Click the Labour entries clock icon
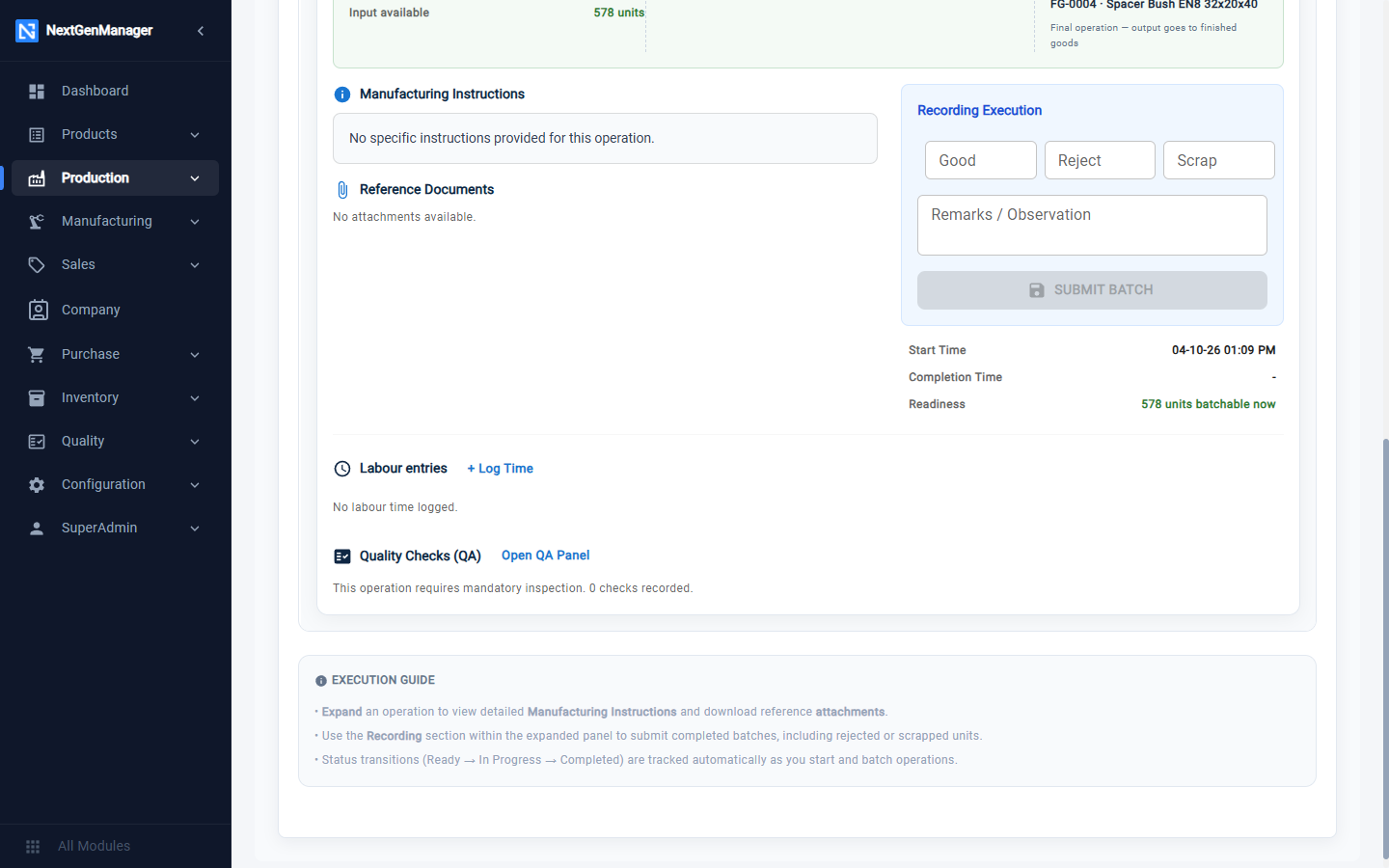The height and width of the screenshot is (868, 1389). click(342, 469)
